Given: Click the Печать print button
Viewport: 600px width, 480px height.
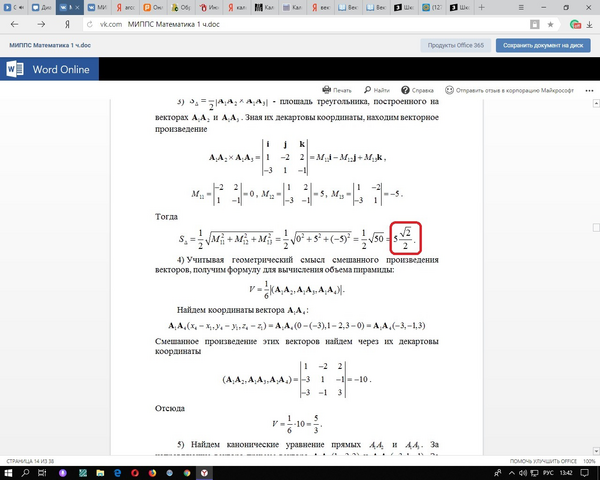Looking at the screenshot, I should 337,90.
